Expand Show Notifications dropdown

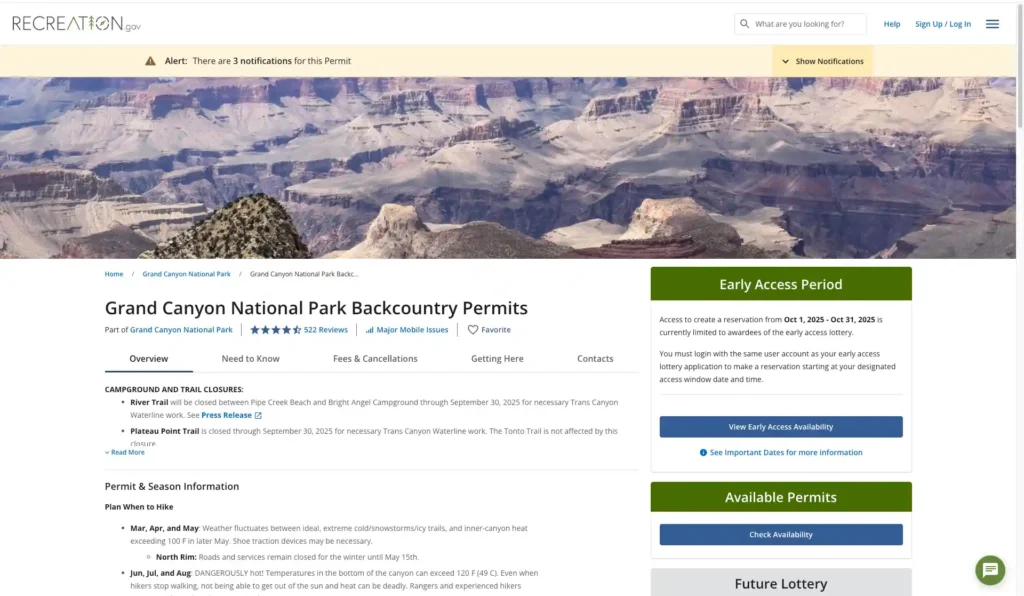[x=823, y=61]
